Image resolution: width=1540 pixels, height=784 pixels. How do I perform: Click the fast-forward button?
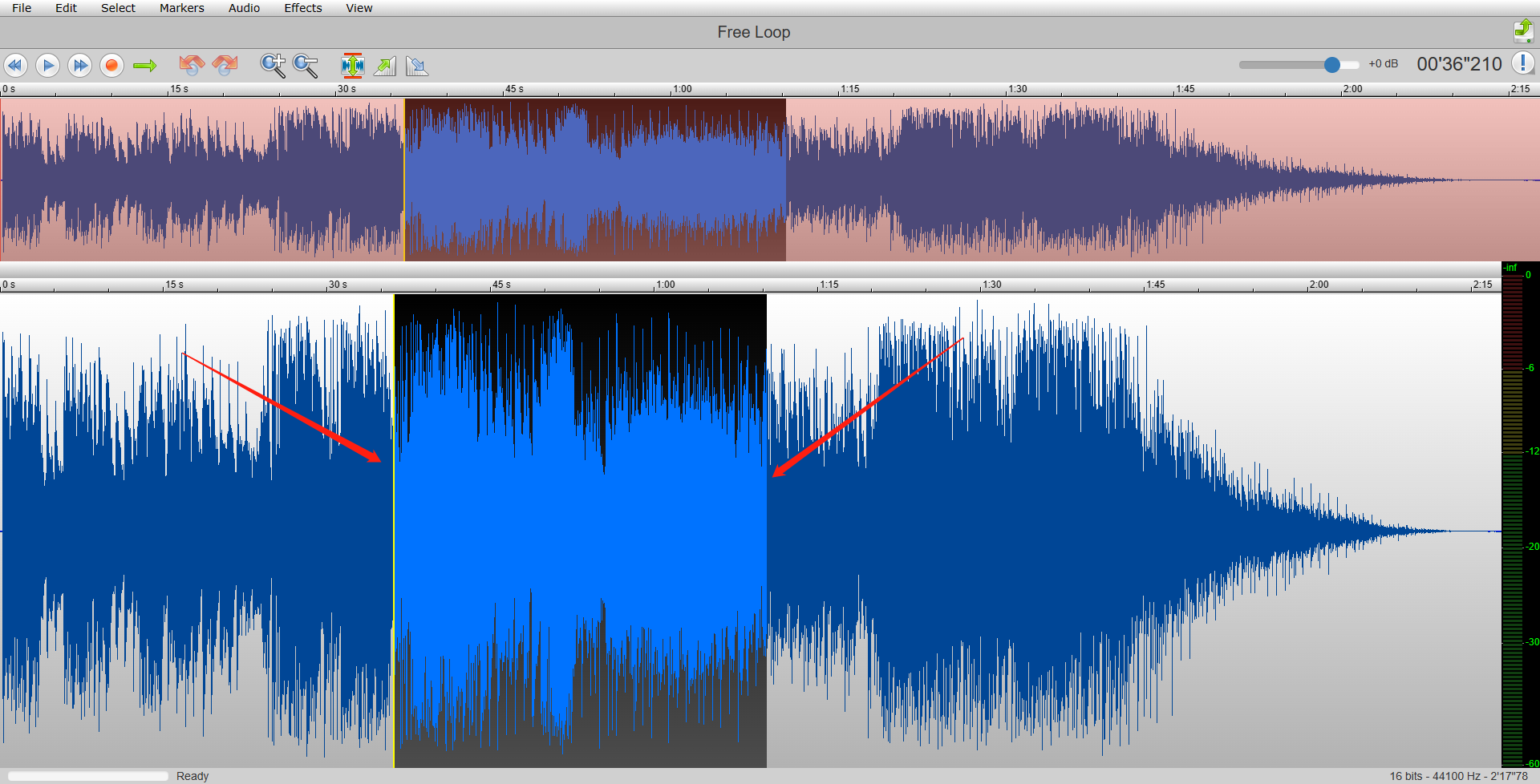pyautogui.click(x=79, y=66)
